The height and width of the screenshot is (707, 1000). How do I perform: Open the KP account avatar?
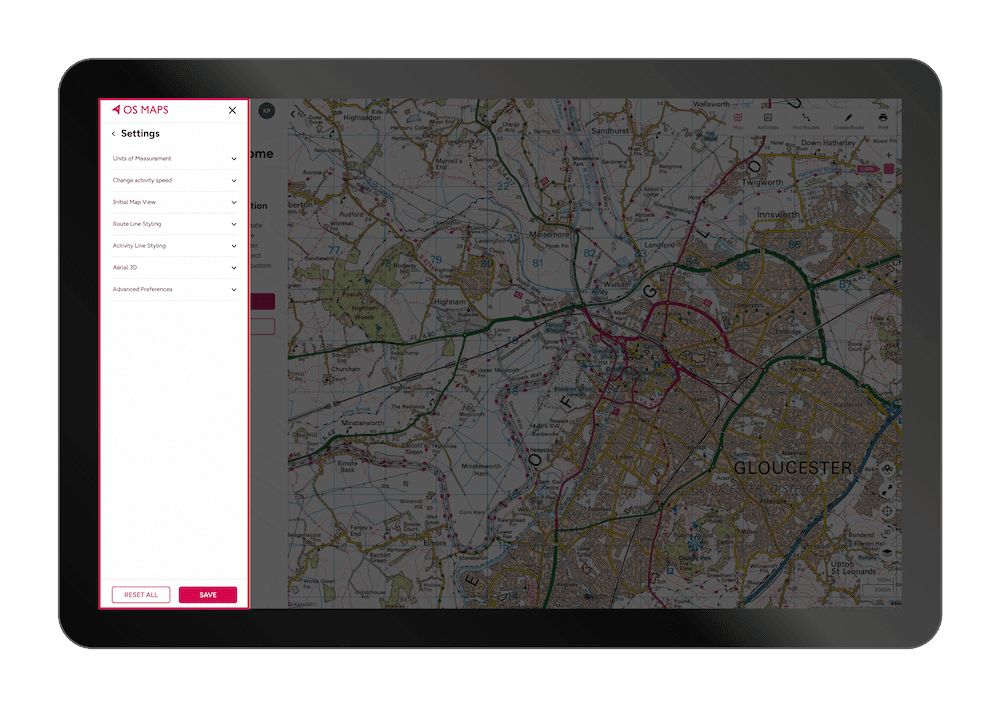coord(266,111)
